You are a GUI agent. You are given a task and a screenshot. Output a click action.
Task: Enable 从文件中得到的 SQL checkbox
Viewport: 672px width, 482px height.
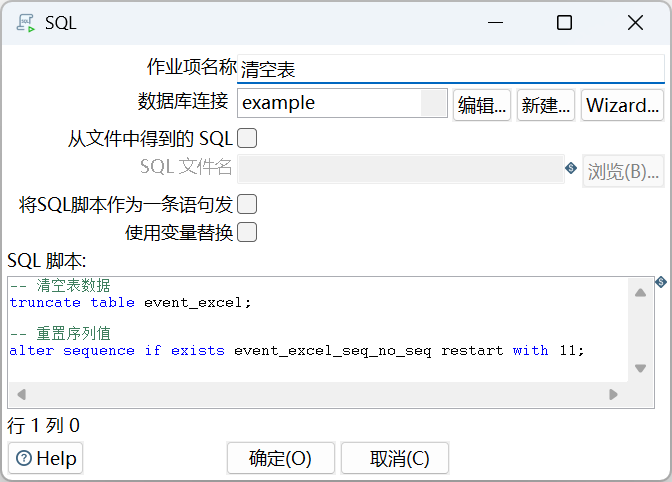247,138
